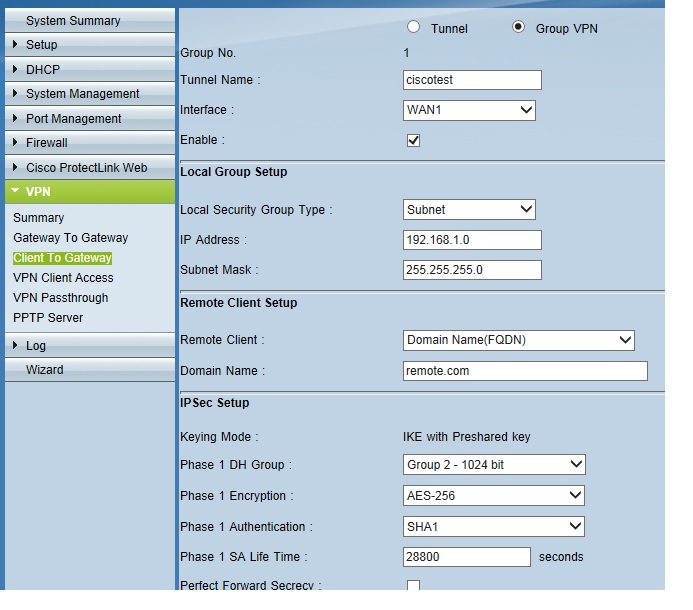Image resolution: width=693 pixels, height=610 pixels.
Task: Click the 'Remote Client Setup' heading
Action: point(239,303)
